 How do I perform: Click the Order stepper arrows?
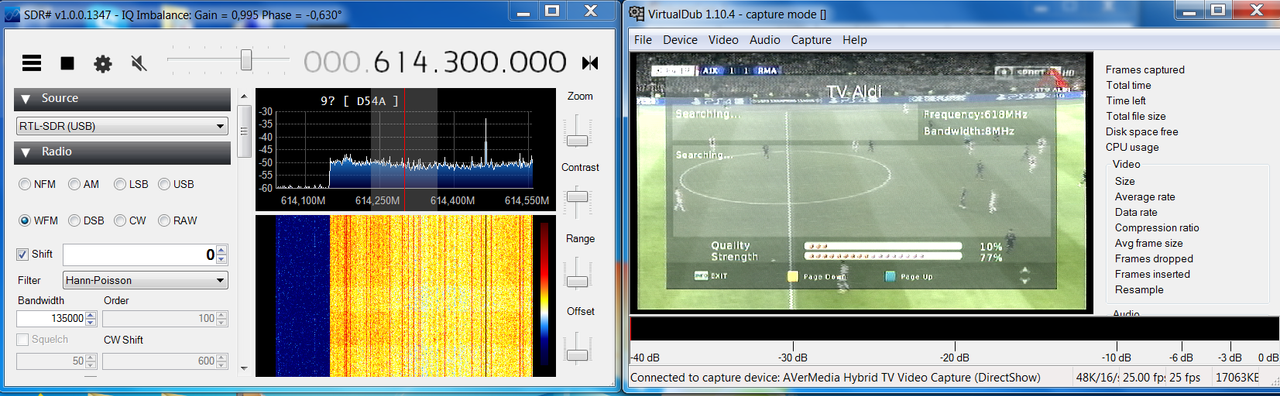(x=221, y=319)
